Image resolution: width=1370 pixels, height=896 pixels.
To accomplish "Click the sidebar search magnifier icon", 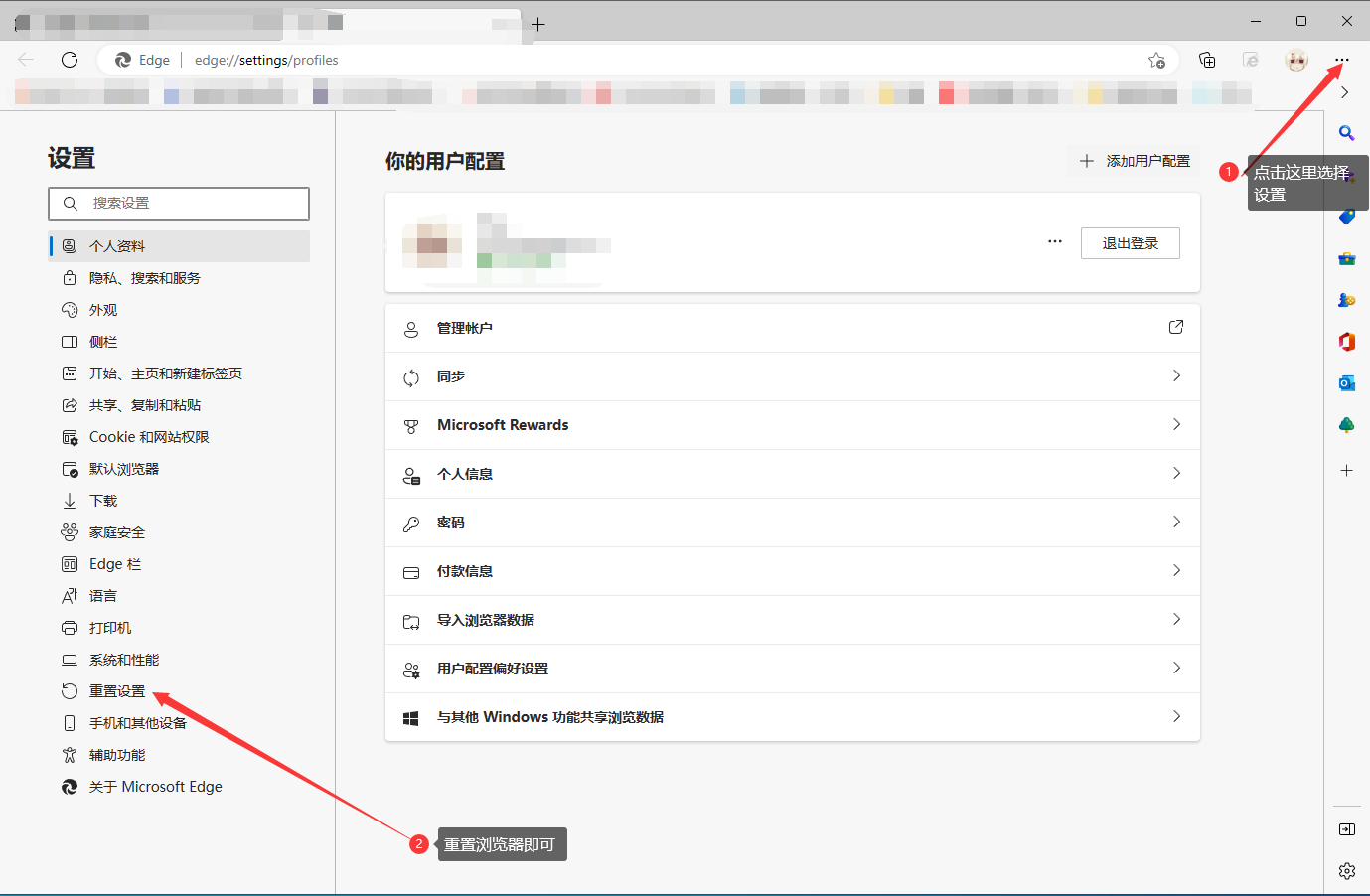I will click(1347, 133).
